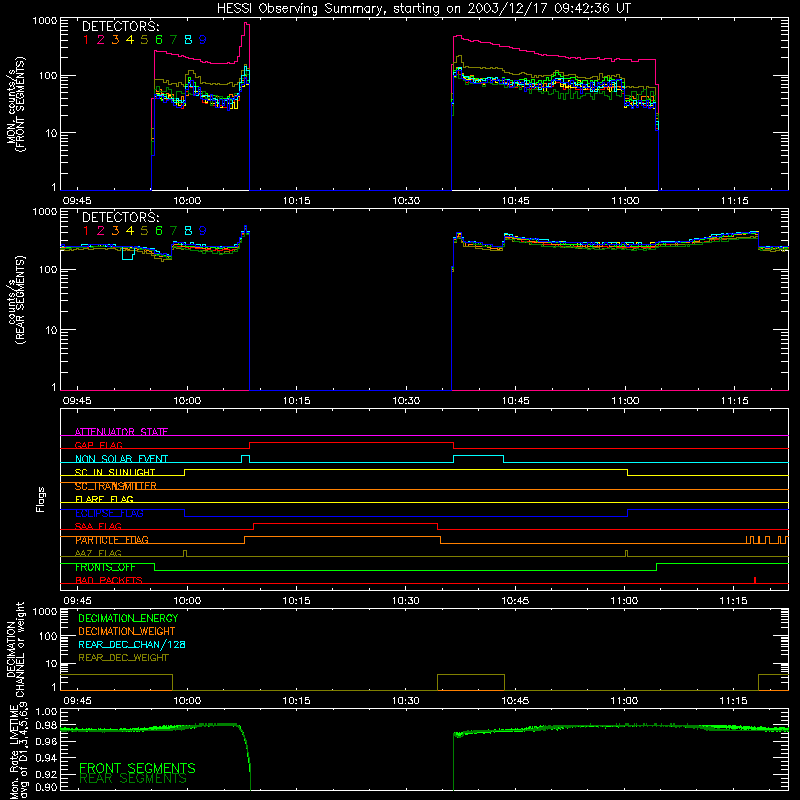
Task: Select the A4Z_FLAG label
Action: click(x=98, y=553)
